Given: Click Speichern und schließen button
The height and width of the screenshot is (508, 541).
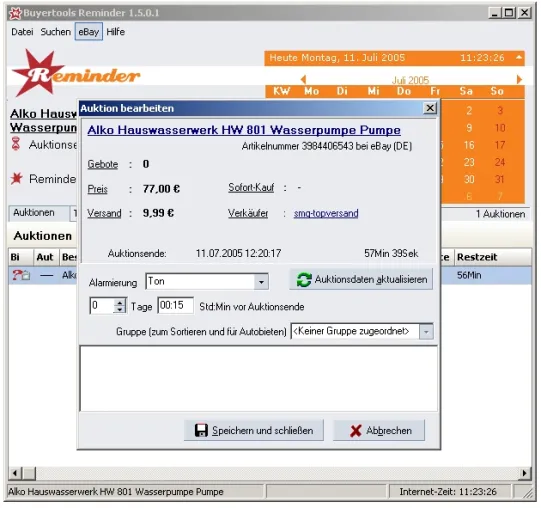Looking at the screenshot, I should click(x=254, y=430).
